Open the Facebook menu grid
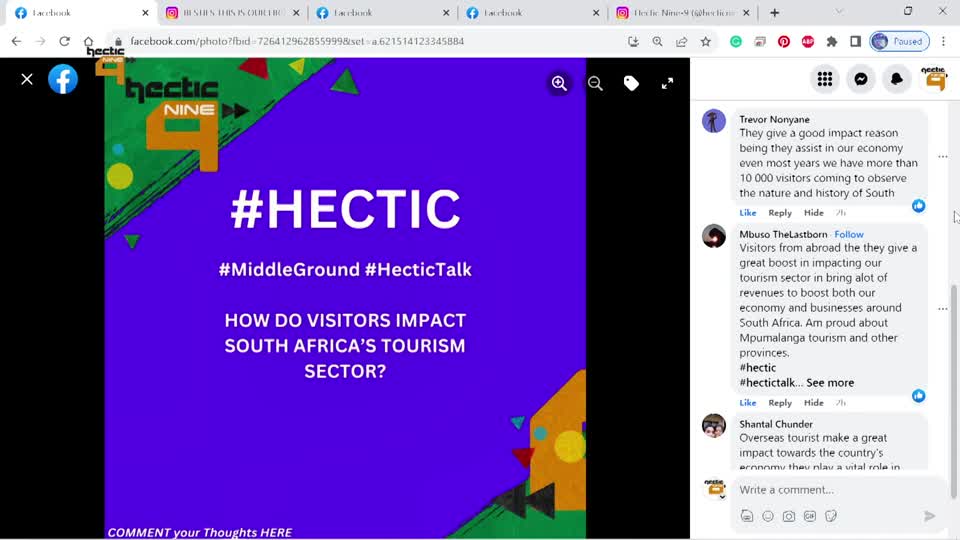 (824, 80)
